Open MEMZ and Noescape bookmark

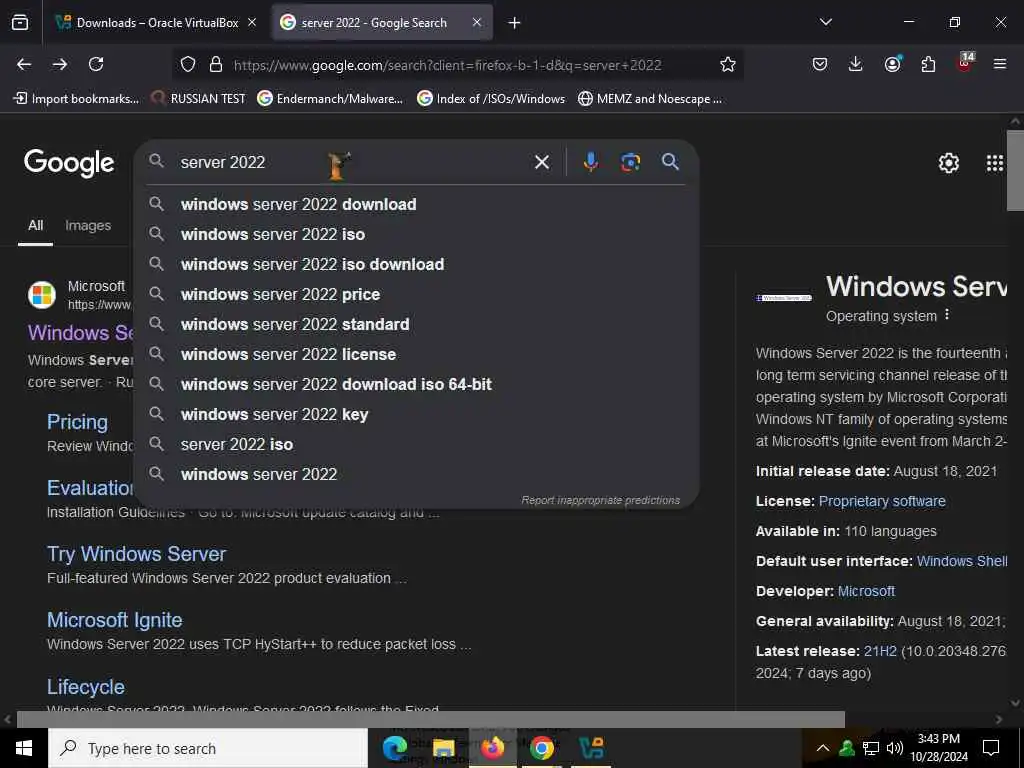pyautogui.click(x=650, y=99)
